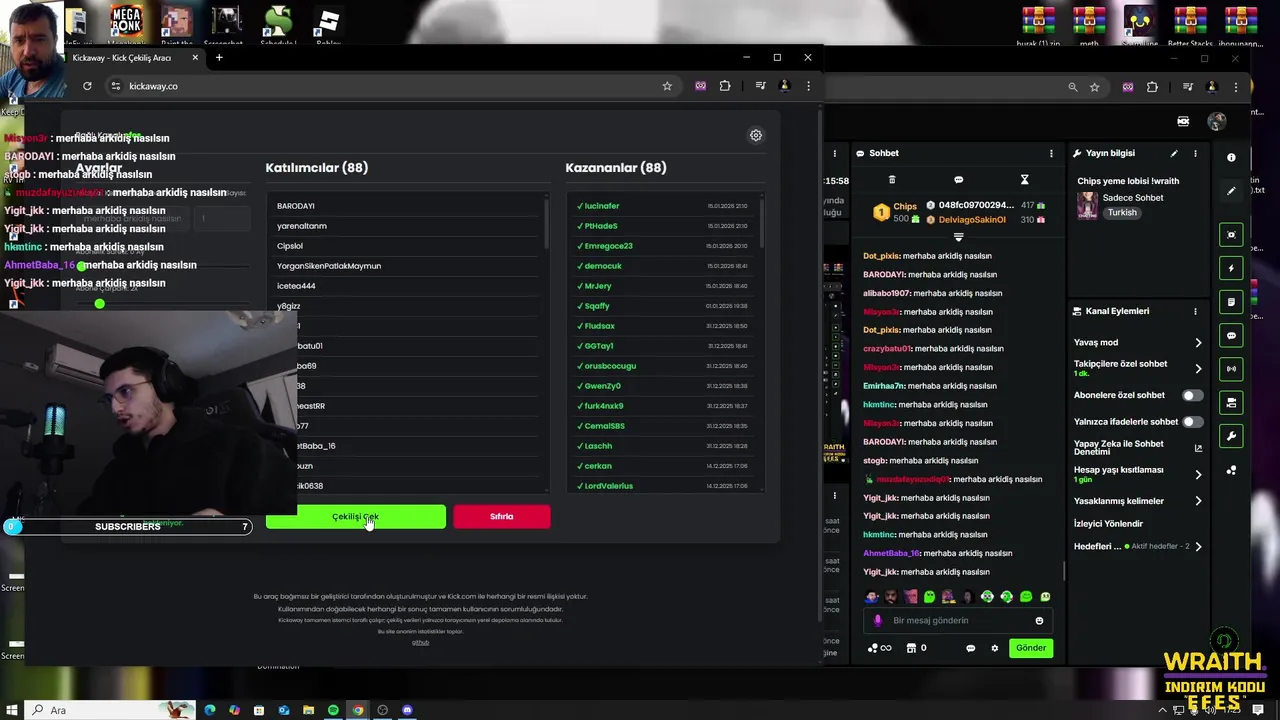
Task: Reload the kickaway.co page
Action: [87, 86]
